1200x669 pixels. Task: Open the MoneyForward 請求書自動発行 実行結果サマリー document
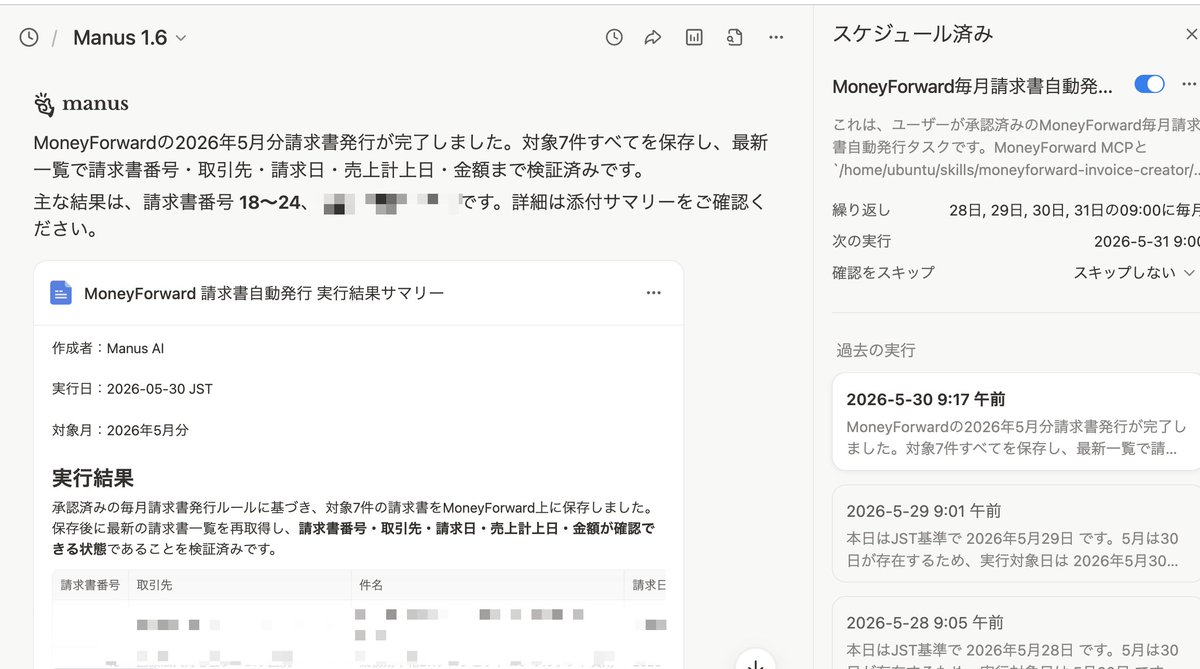pyautogui.click(x=264, y=293)
